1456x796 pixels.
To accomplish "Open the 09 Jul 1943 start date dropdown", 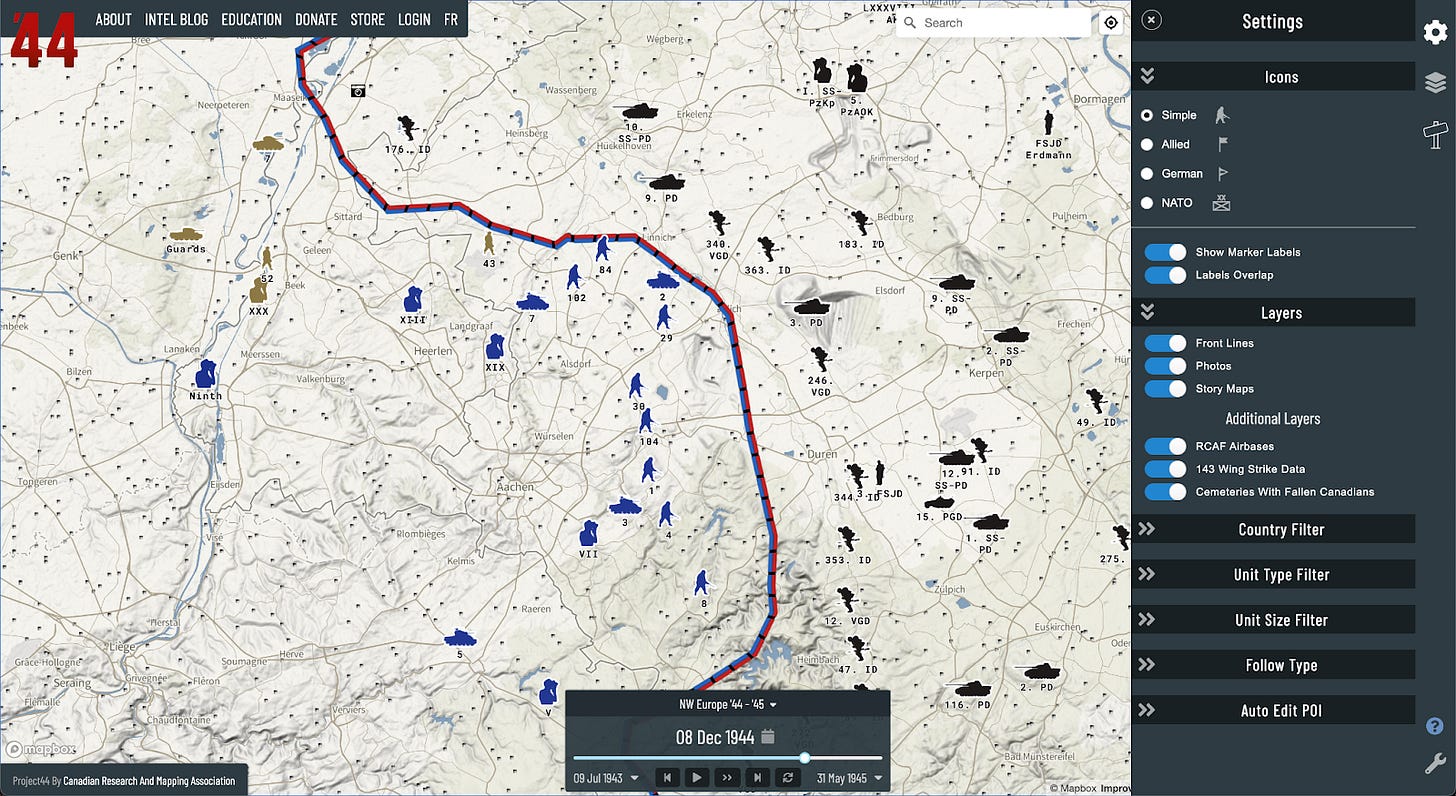I will 607,778.
